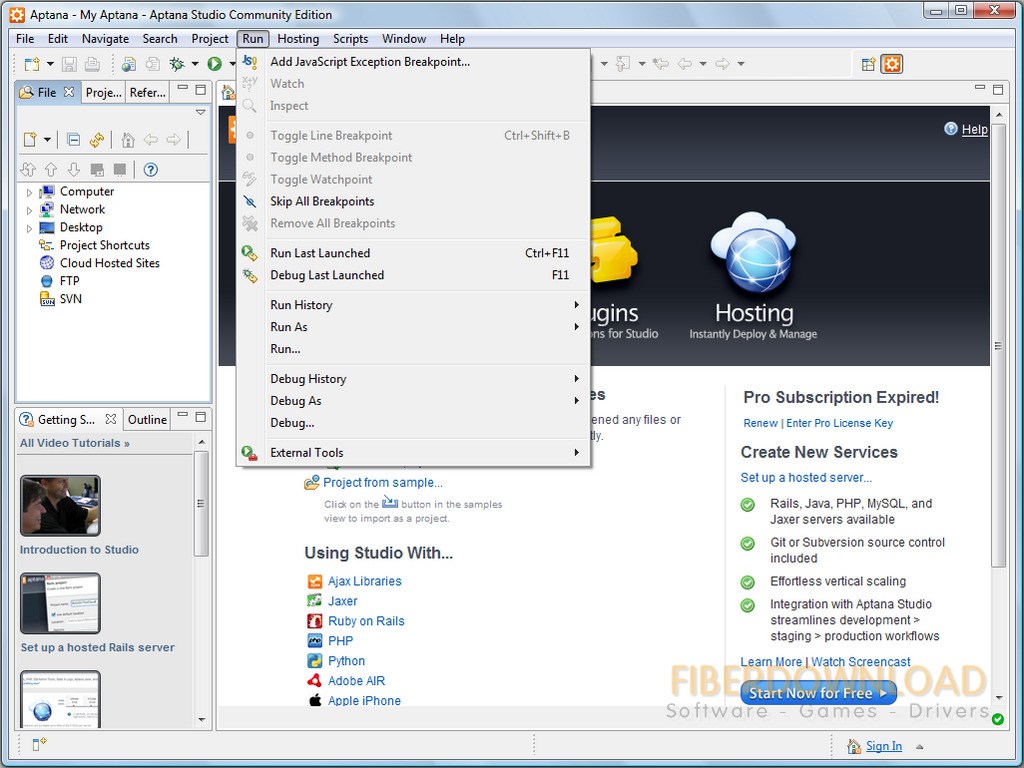Screen dimensions: 1024x768
Task: Open the Debug As submenu
Action: click(x=414, y=401)
